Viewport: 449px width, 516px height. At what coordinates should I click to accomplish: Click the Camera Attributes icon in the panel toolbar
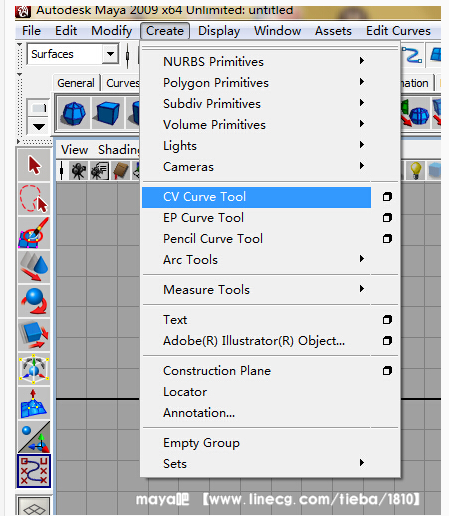pyautogui.click(x=99, y=171)
